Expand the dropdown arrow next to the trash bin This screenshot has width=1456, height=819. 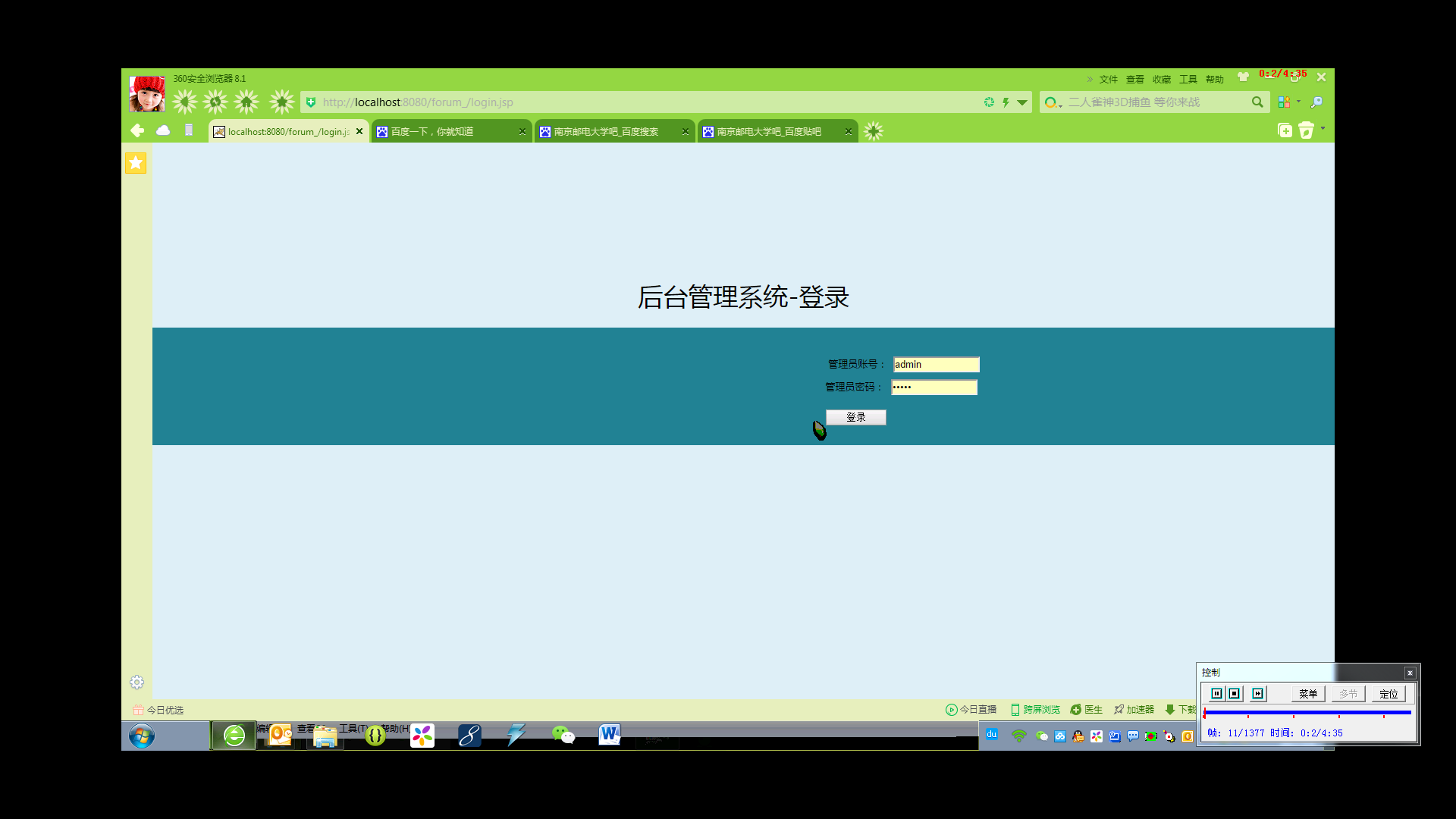[x=1323, y=128]
